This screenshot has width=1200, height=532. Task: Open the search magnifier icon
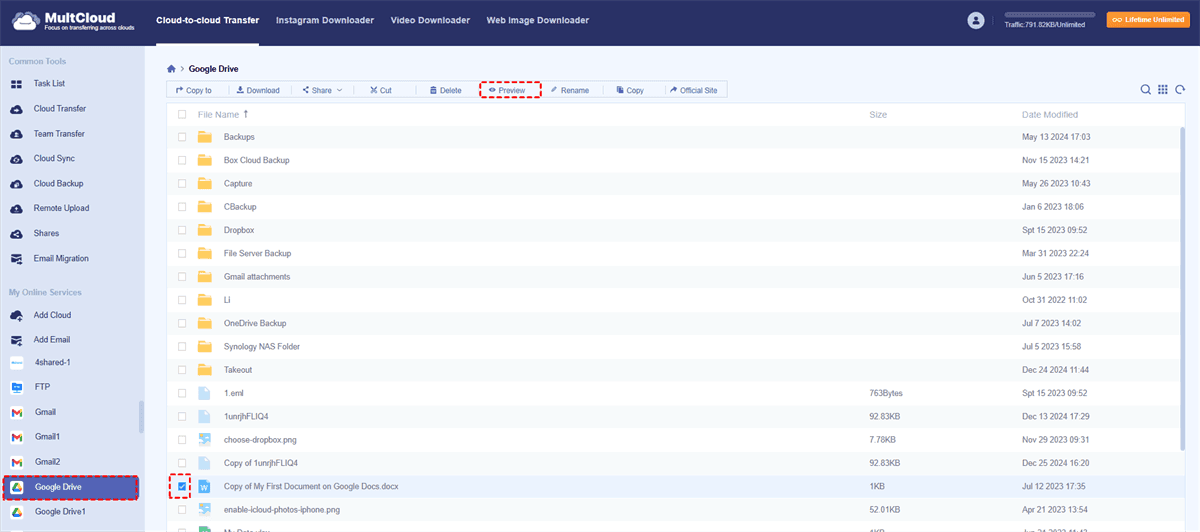click(1146, 90)
